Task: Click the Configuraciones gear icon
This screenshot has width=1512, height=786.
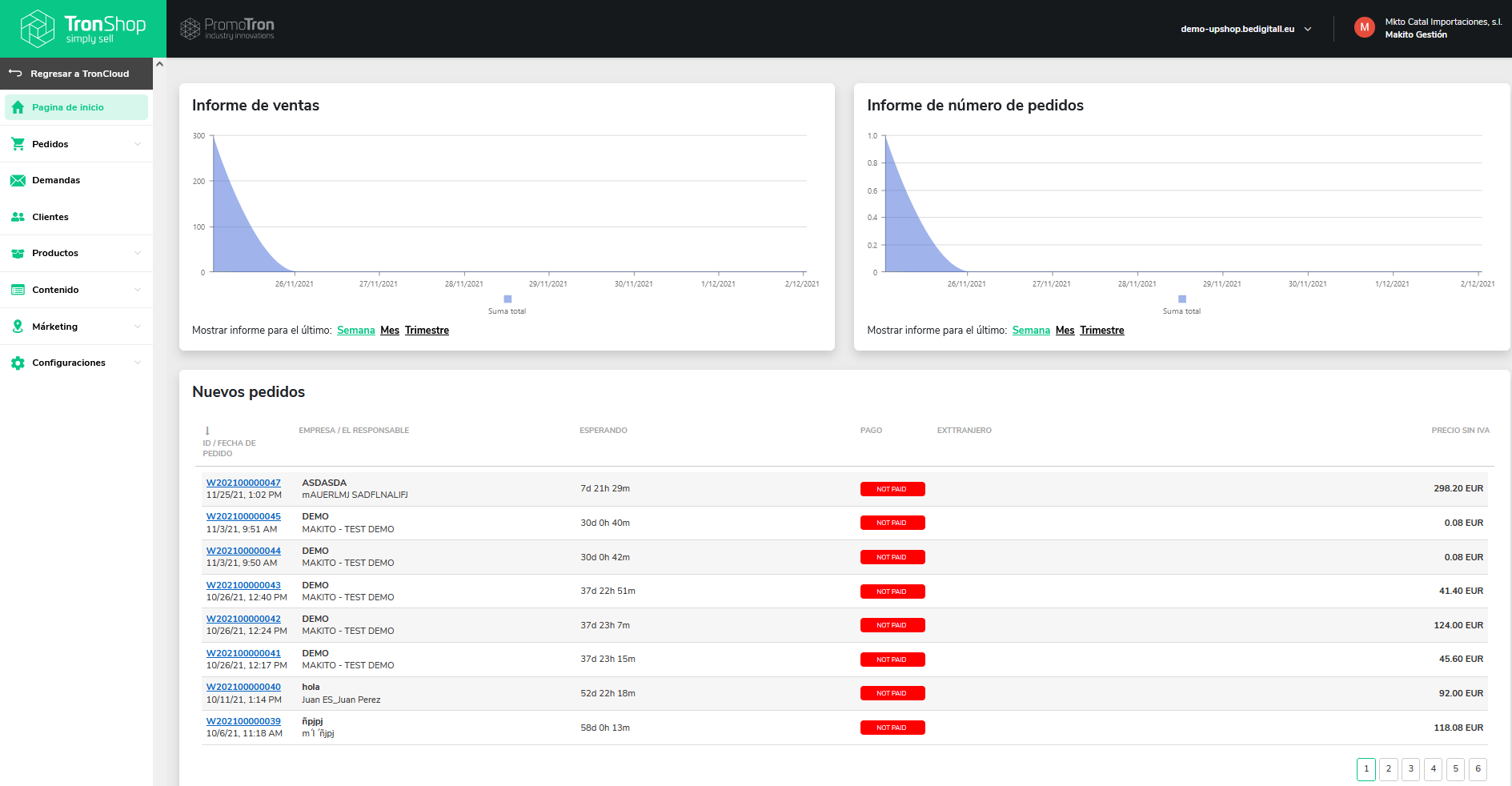Action: (x=18, y=363)
